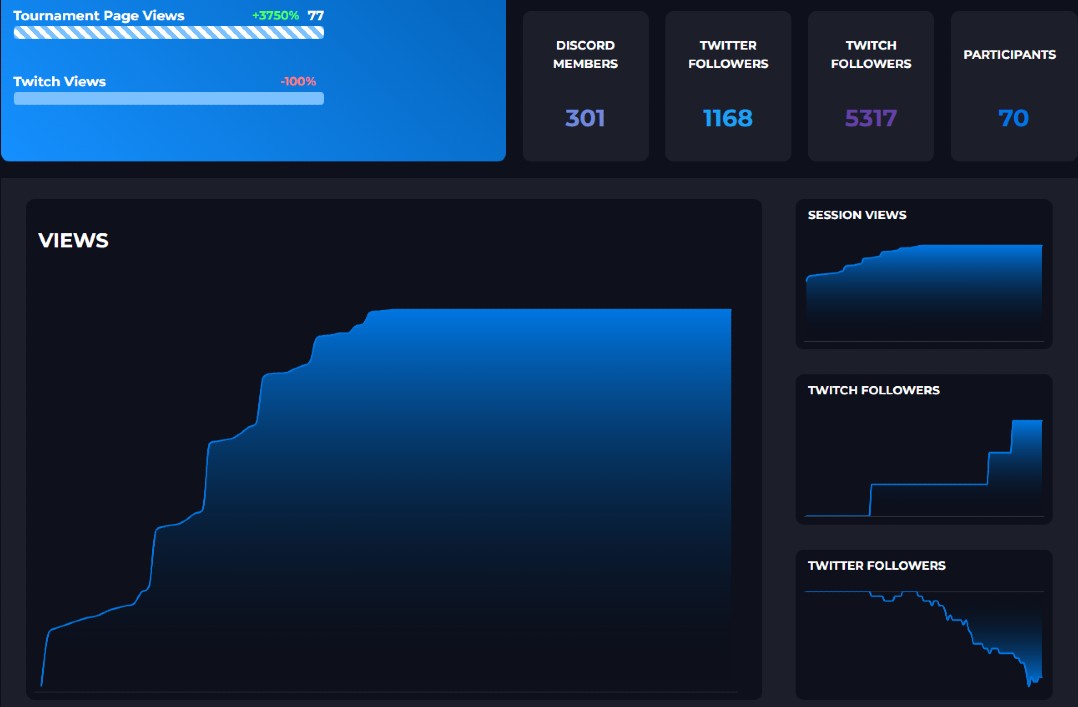Open the Twitch Followers step chart
The height and width of the screenshot is (707, 1078).
click(x=924, y=468)
